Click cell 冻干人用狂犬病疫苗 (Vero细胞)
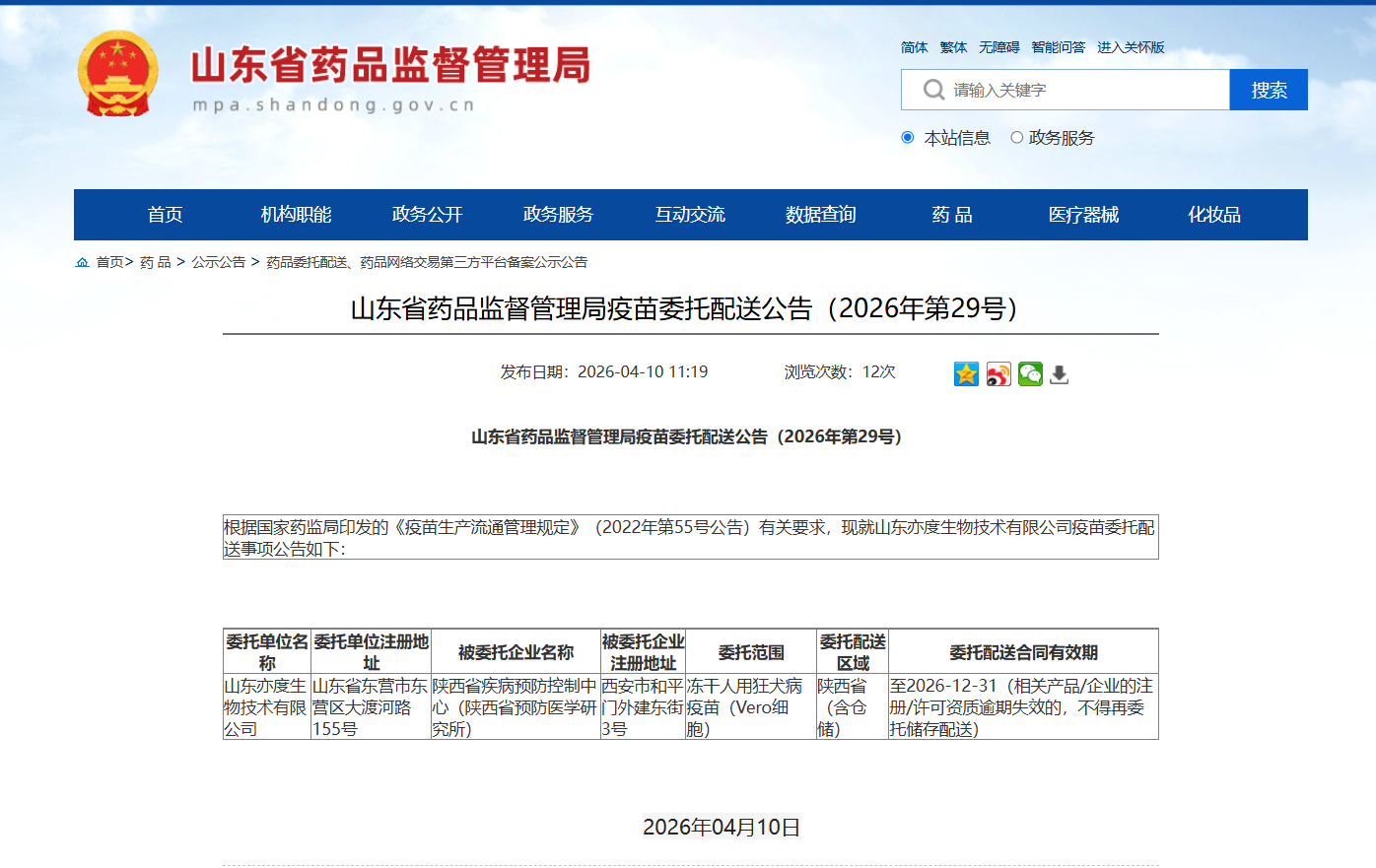The width and height of the screenshot is (1376, 868). click(x=751, y=707)
